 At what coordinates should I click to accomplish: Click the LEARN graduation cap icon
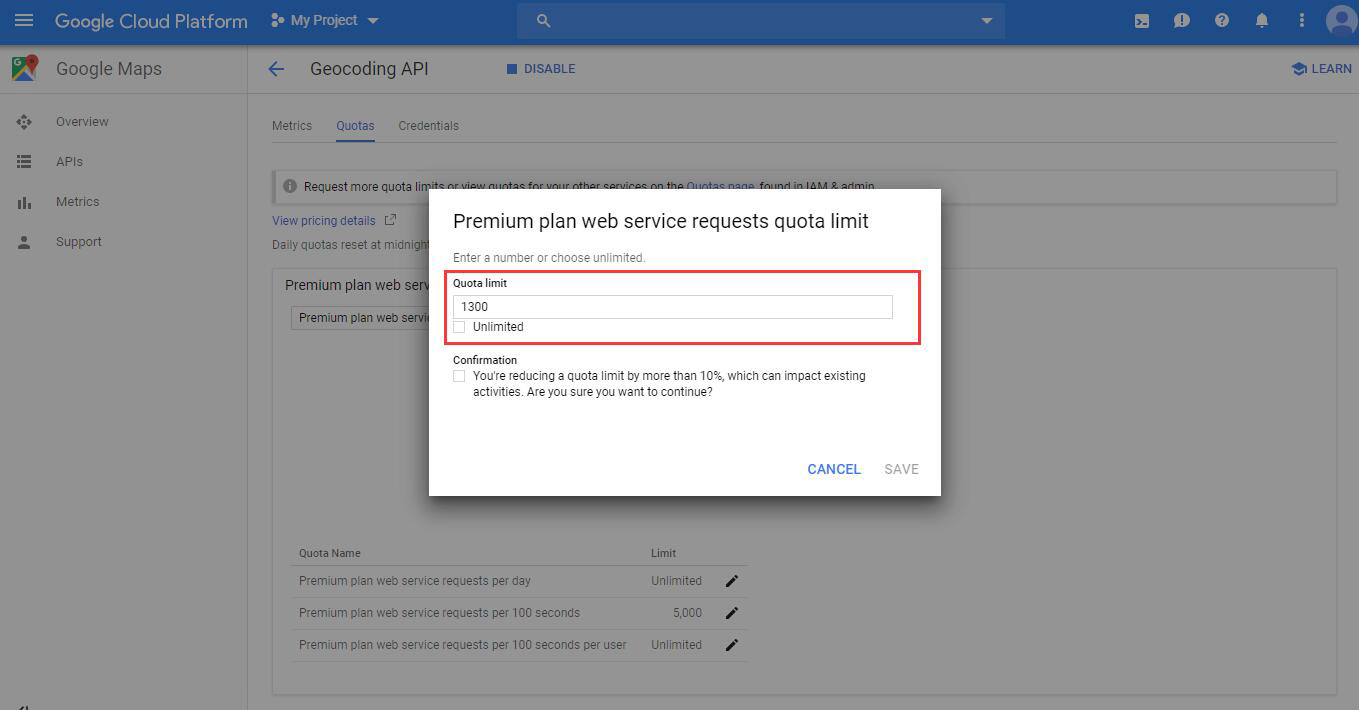click(x=1299, y=69)
